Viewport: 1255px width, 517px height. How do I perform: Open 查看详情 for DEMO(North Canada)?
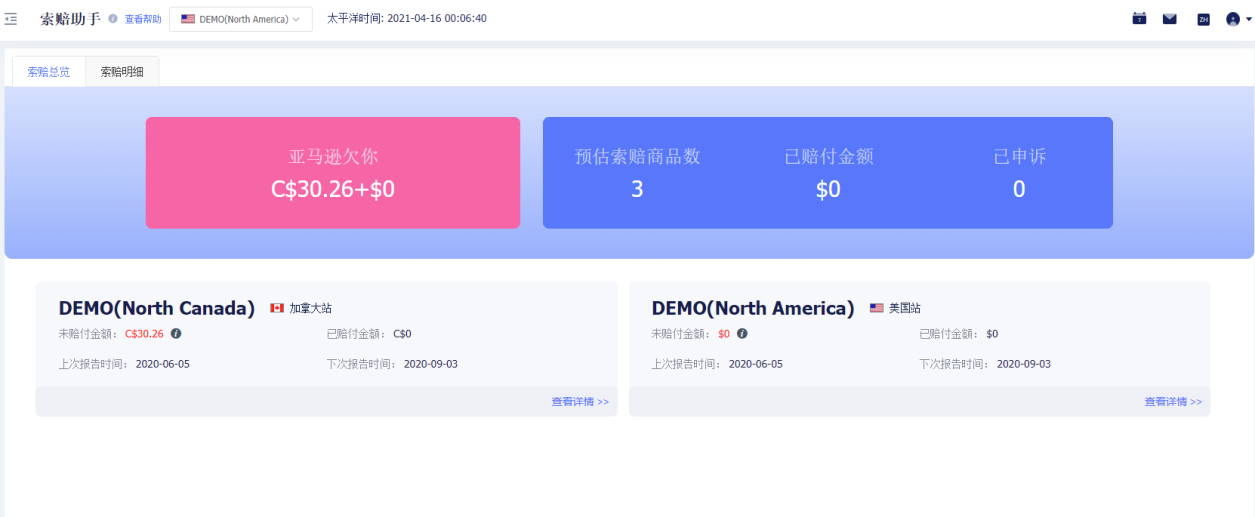tap(580, 402)
